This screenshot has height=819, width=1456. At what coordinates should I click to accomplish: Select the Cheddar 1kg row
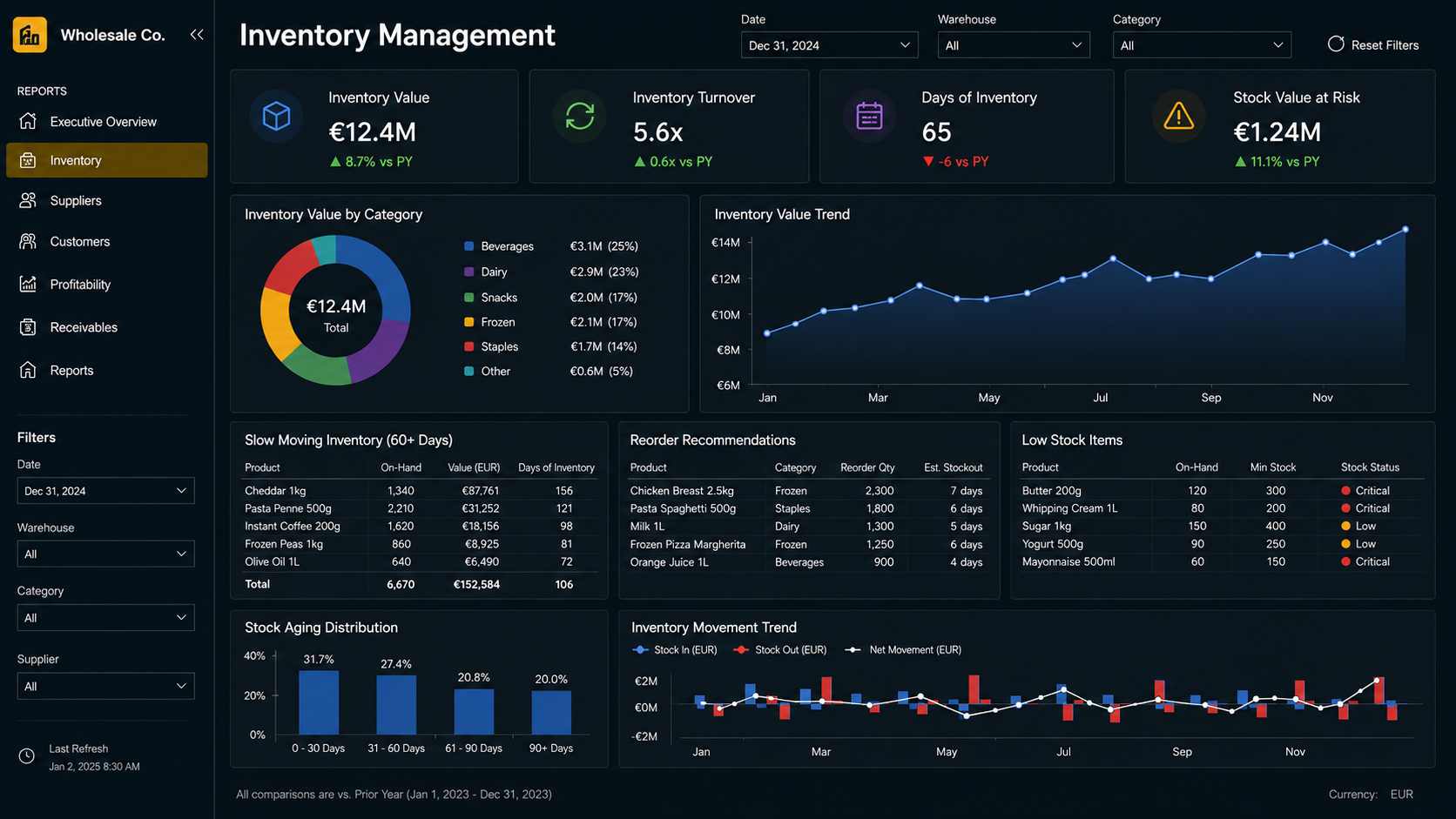(x=420, y=491)
